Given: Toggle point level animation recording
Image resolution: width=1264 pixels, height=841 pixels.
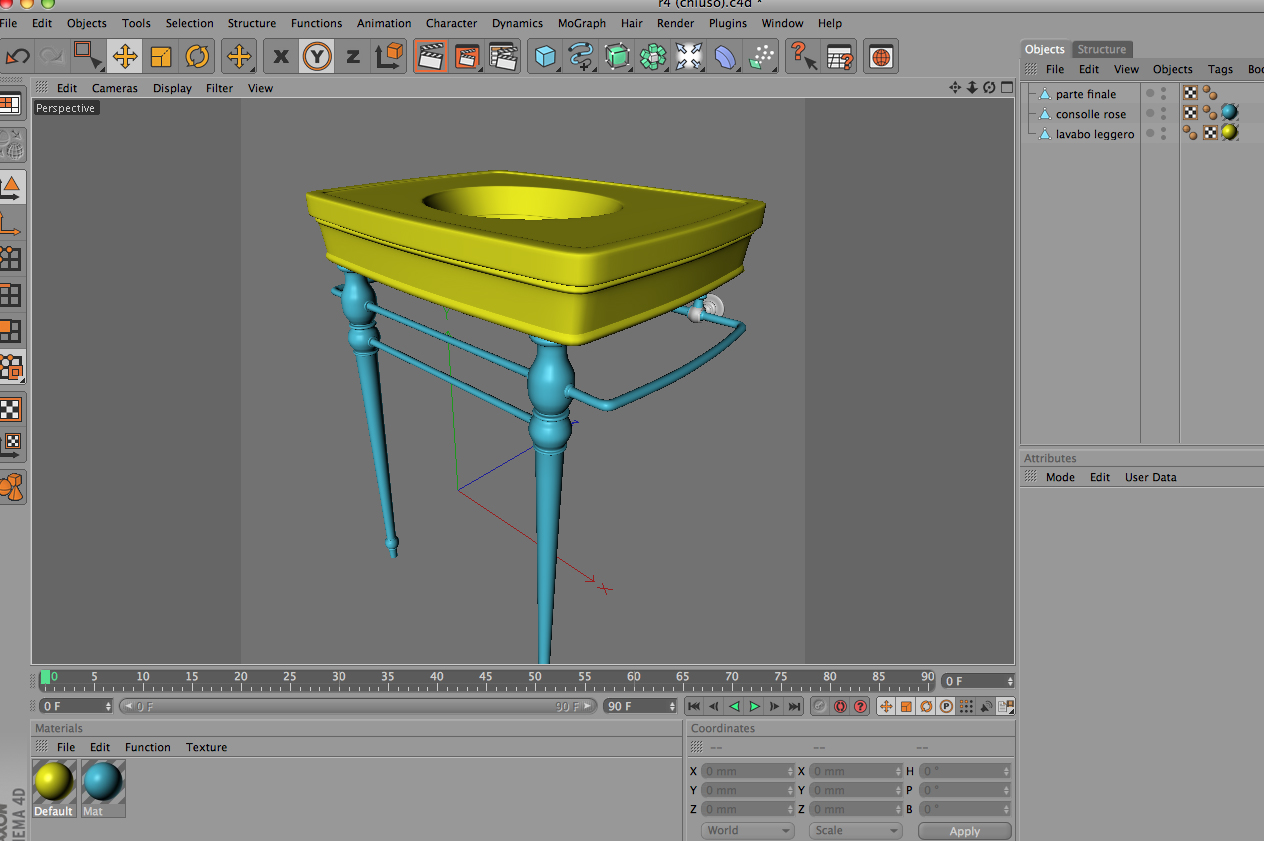Looking at the screenshot, I should pyautogui.click(x=966, y=706).
